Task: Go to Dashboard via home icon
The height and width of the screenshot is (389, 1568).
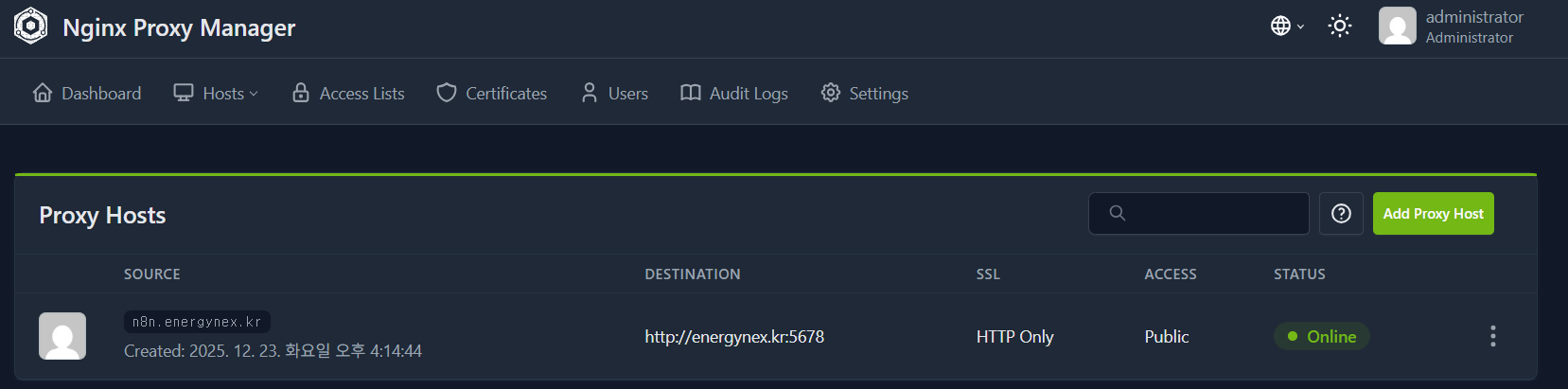Action: click(x=43, y=93)
